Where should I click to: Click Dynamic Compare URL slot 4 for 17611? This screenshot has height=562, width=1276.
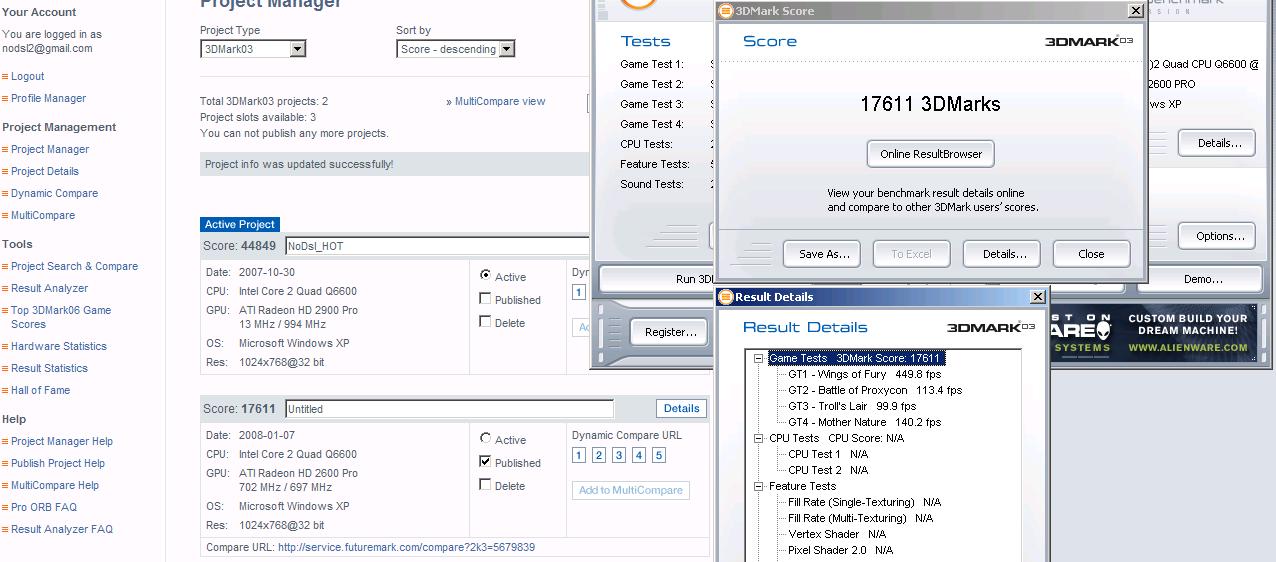click(639, 455)
